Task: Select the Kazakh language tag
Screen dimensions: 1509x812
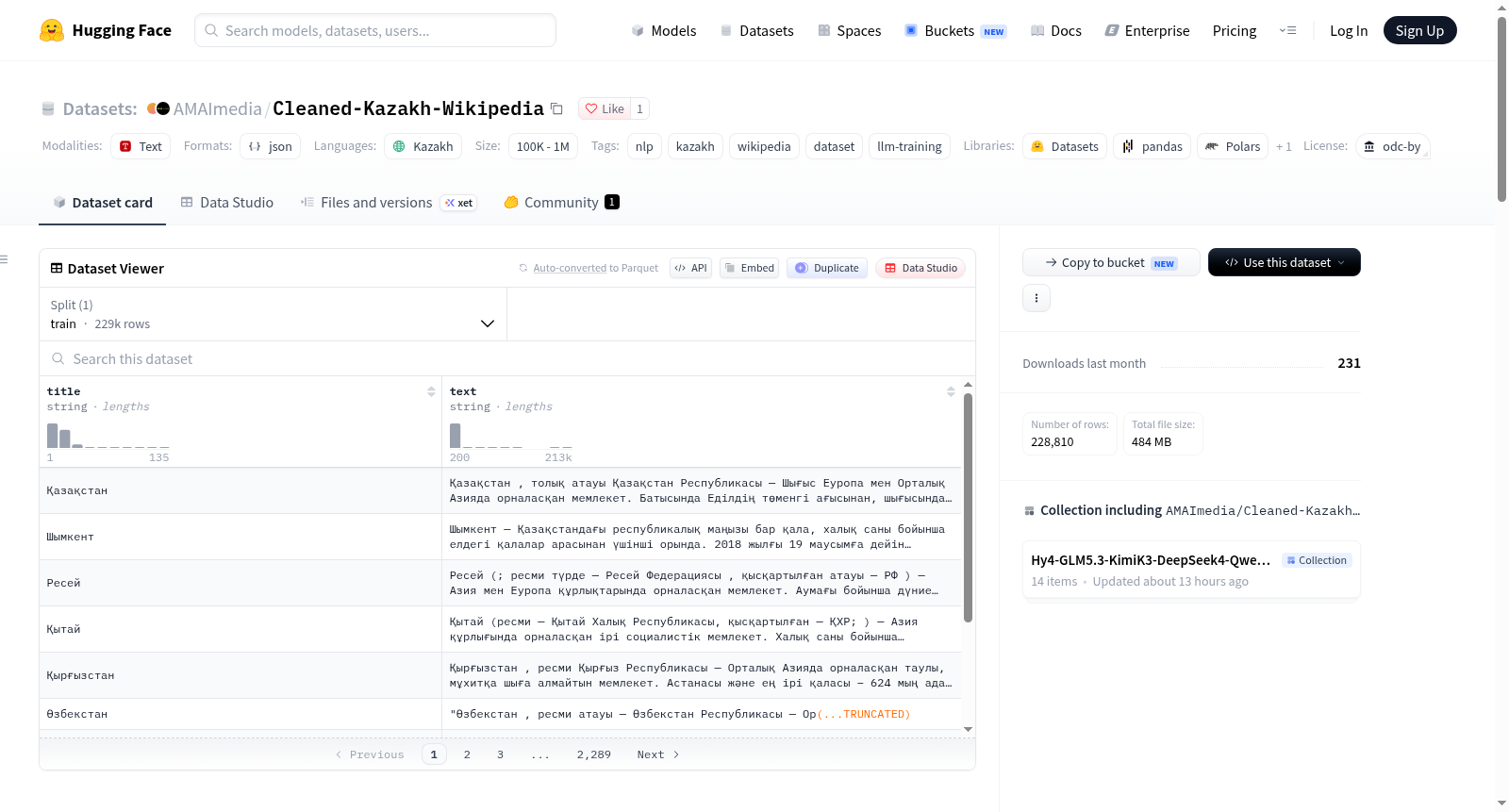Action: [423, 146]
